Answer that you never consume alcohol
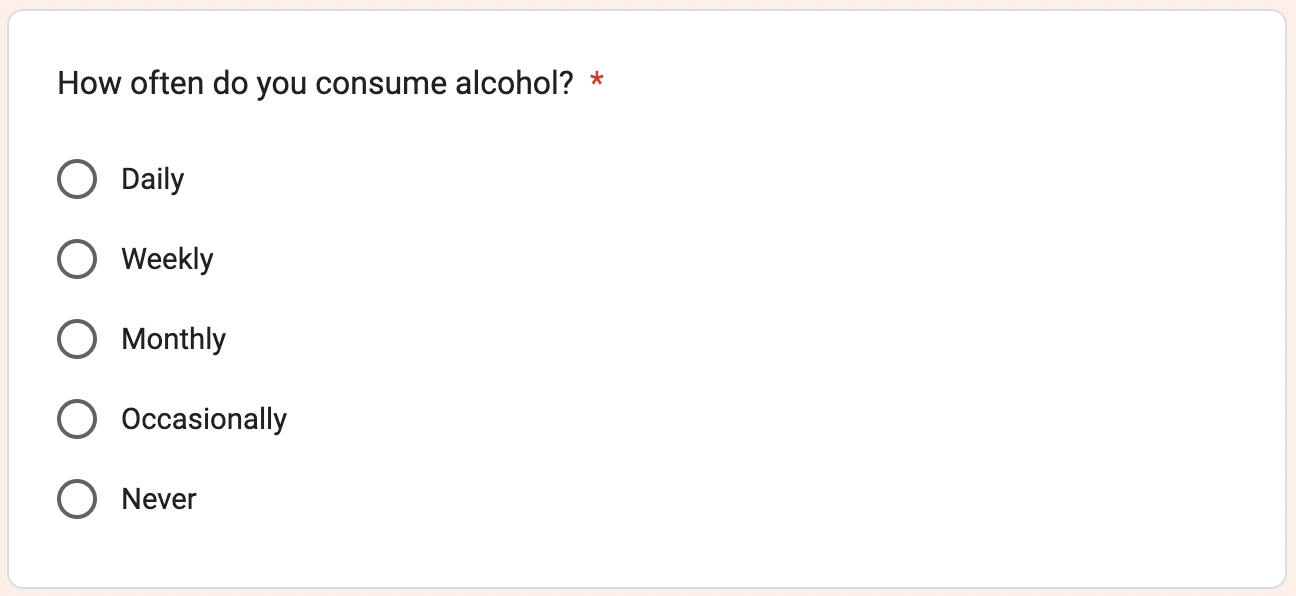 pyautogui.click(x=77, y=499)
